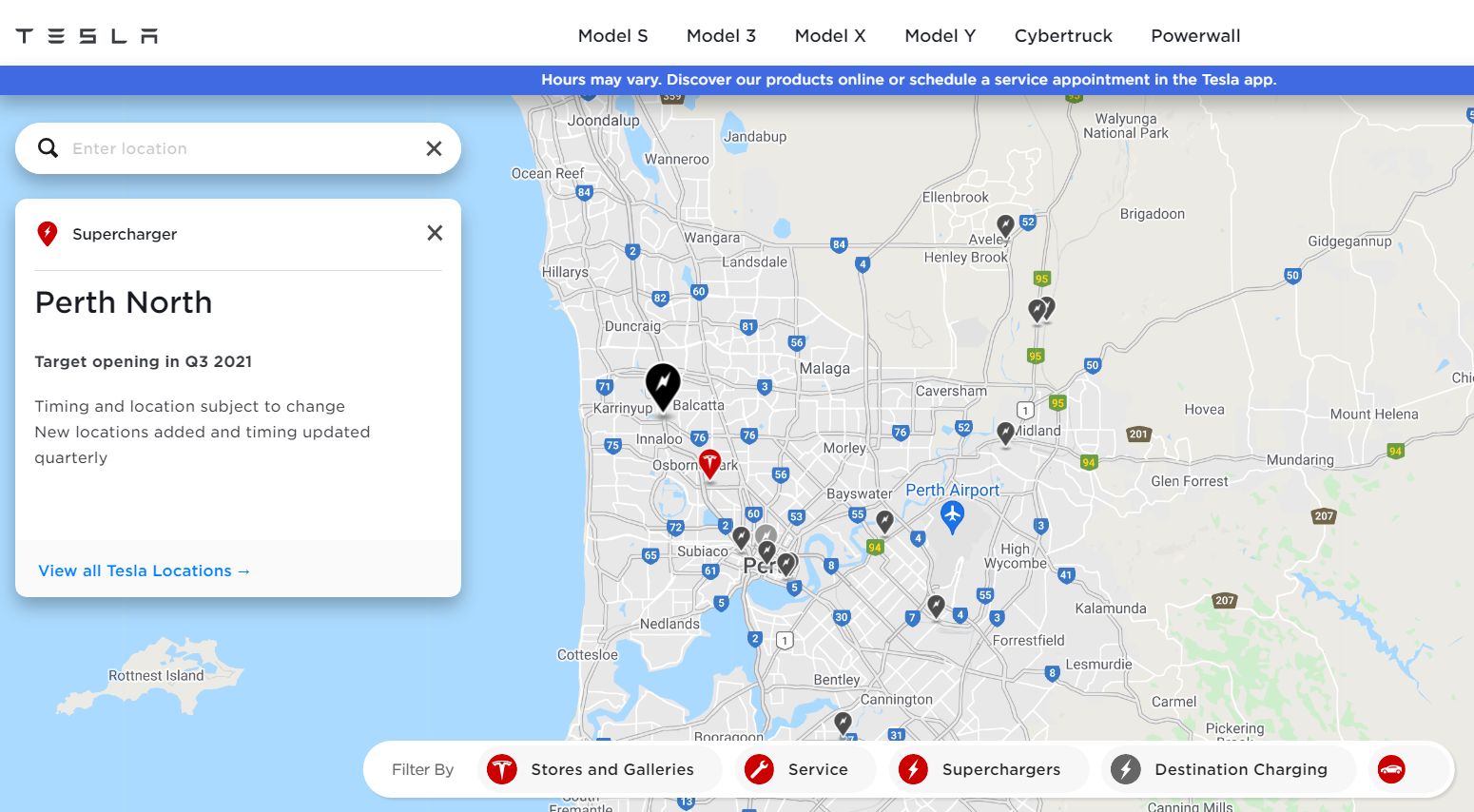Click the Ellenbrook map label
The width and height of the screenshot is (1474, 812).
coord(955,197)
